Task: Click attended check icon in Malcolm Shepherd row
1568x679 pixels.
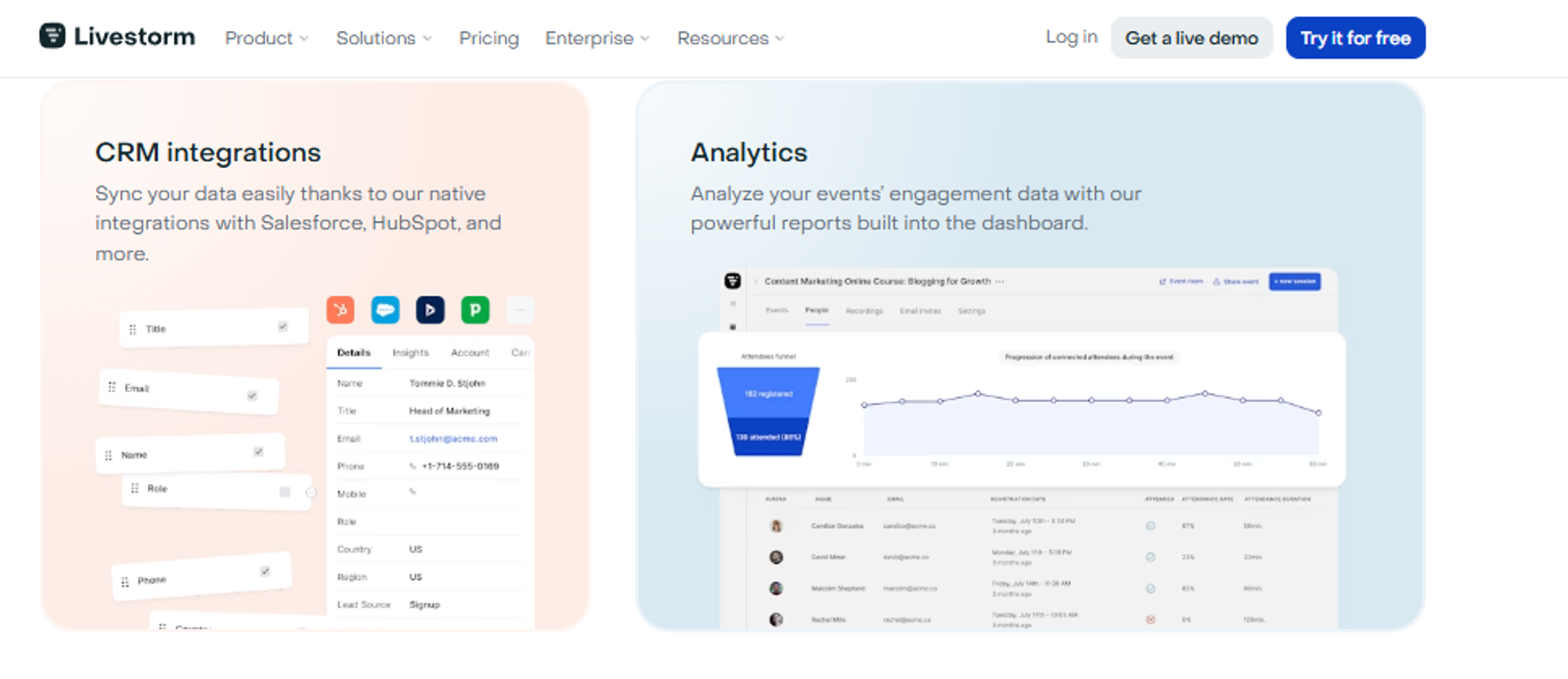Action: click(x=1151, y=588)
